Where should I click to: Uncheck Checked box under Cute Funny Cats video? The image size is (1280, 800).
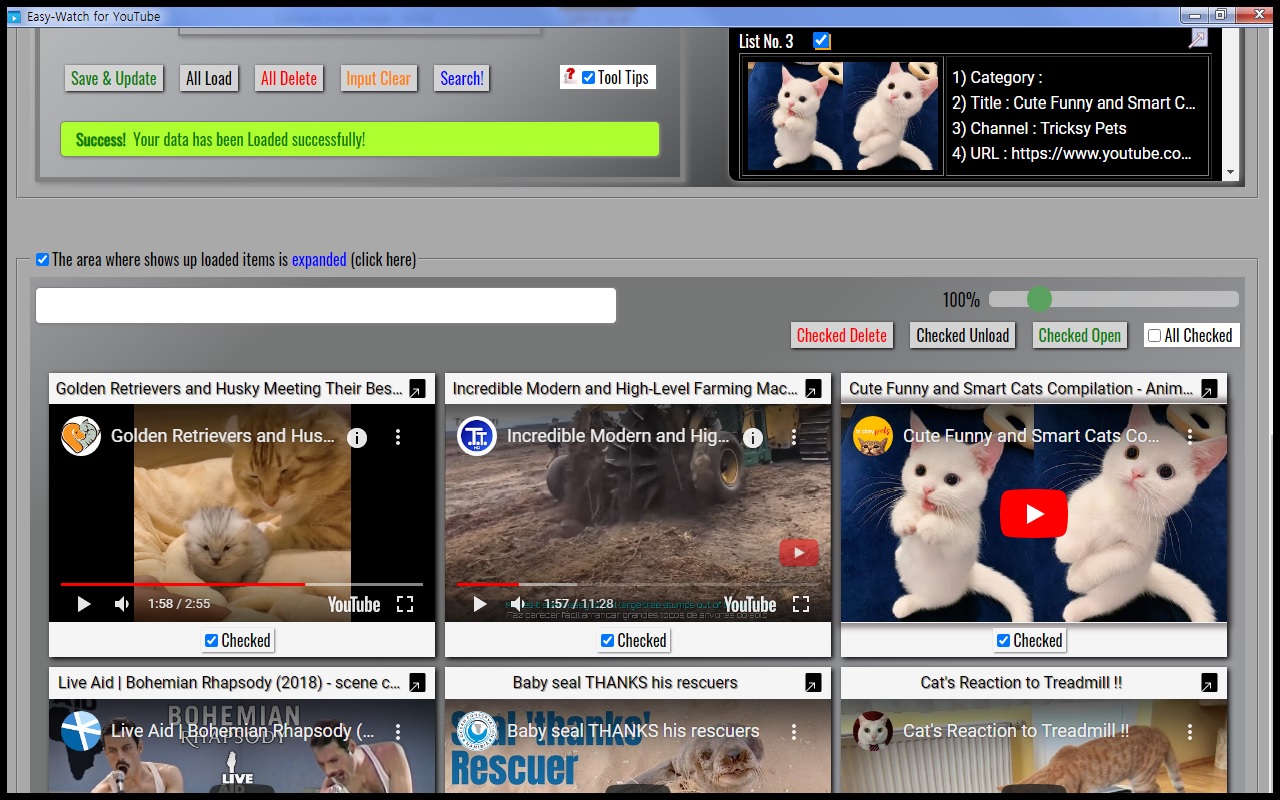(x=1003, y=641)
